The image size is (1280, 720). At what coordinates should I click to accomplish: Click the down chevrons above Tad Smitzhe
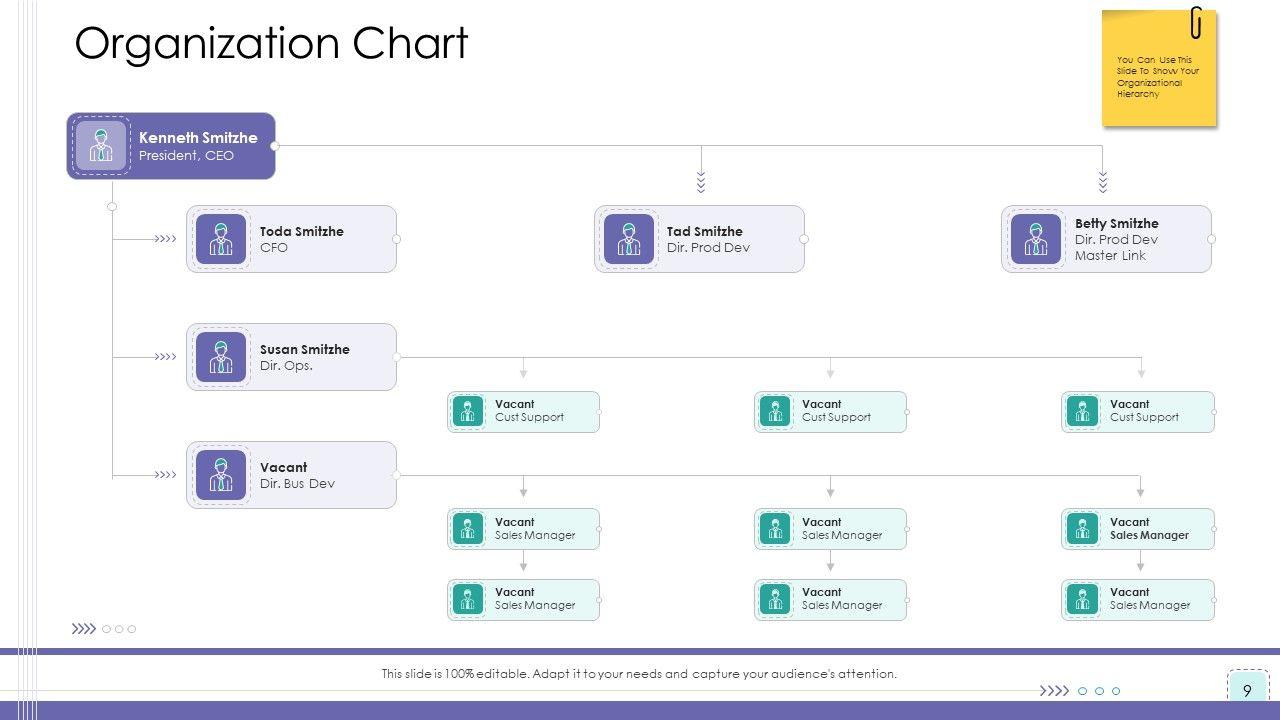(x=701, y=182)
